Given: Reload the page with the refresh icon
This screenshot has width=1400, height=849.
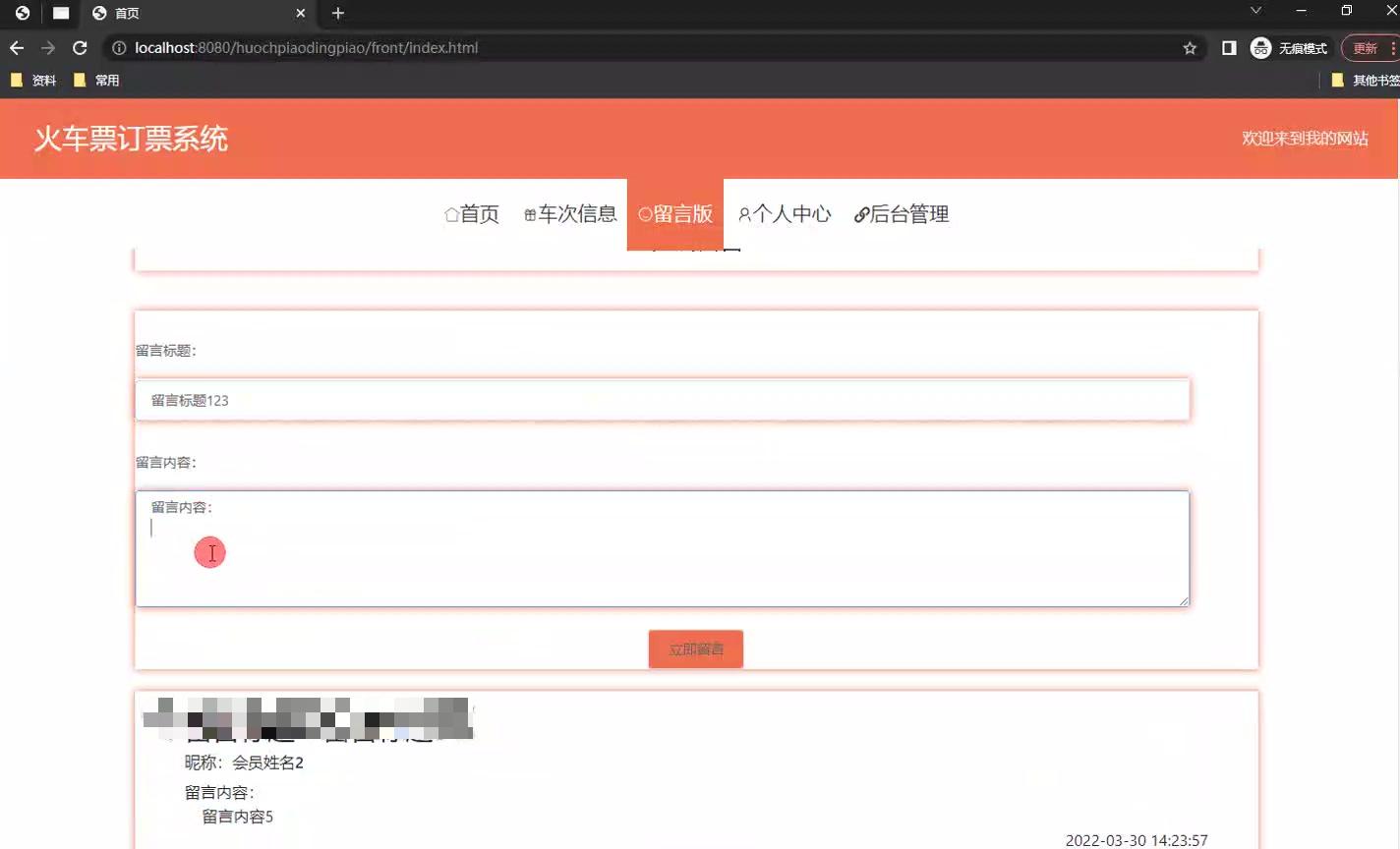Looking at the screenshot, I should tap(79, 47).
